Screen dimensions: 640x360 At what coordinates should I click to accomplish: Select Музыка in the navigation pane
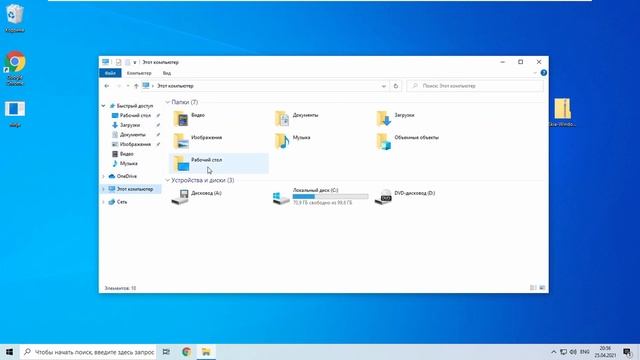point(125,163)
